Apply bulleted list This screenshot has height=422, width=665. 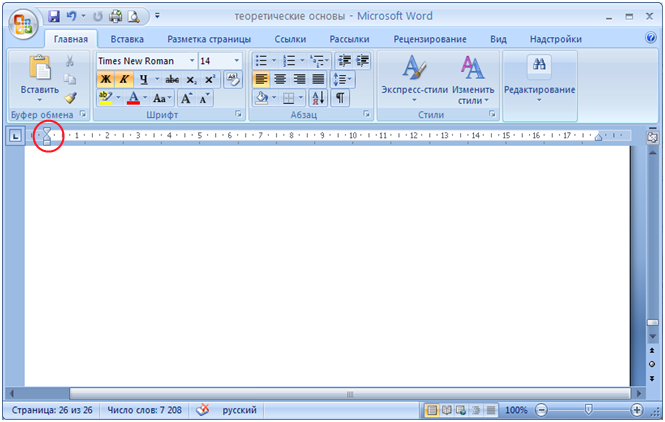point(261,61)
